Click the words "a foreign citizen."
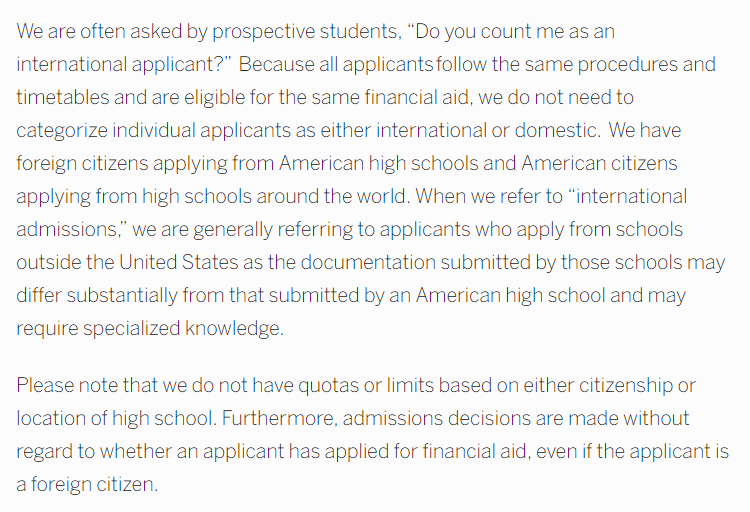 click(x=87, y=485)
